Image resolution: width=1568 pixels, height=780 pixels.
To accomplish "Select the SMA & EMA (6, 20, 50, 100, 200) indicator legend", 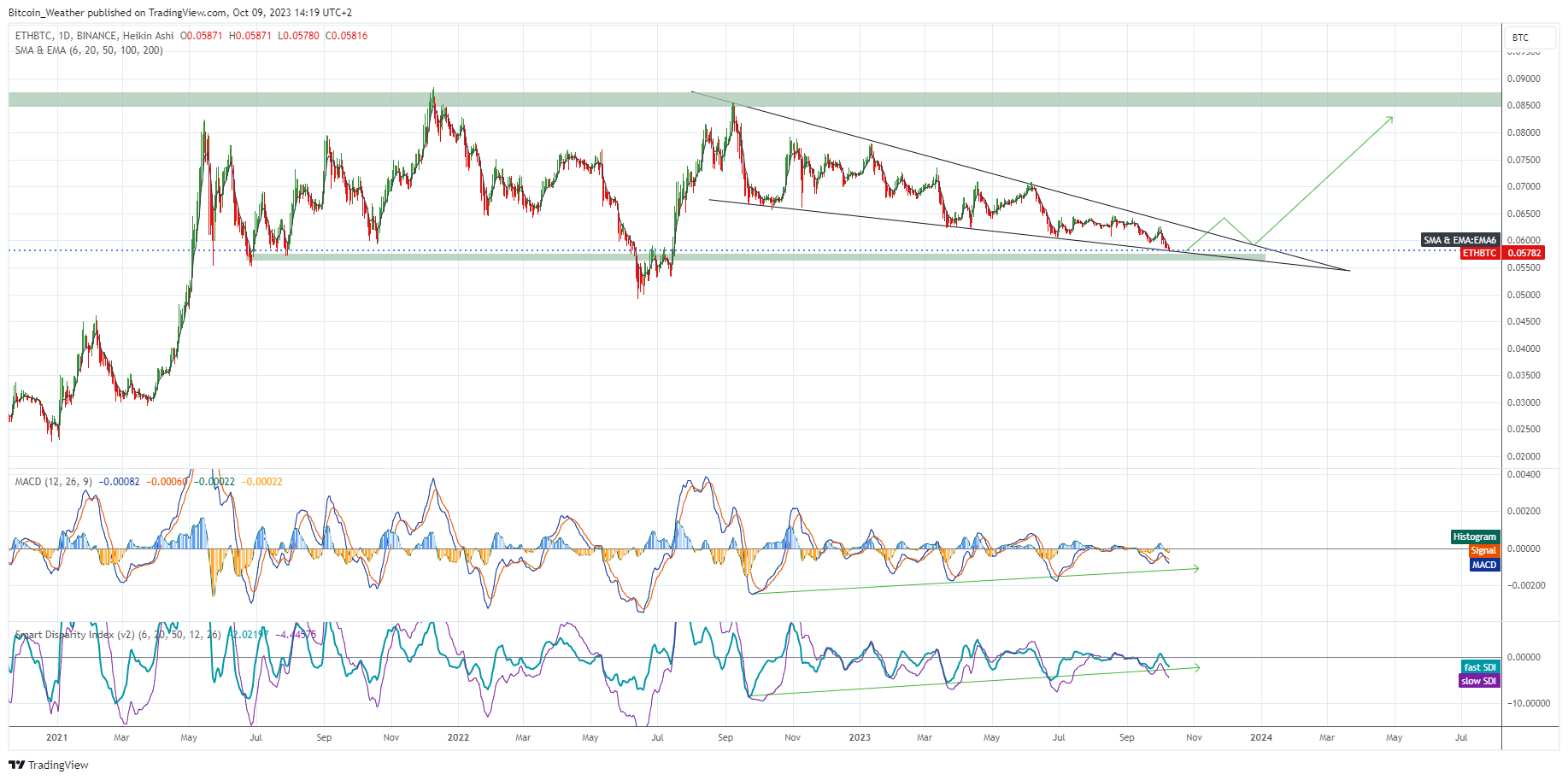I will 89,50.
